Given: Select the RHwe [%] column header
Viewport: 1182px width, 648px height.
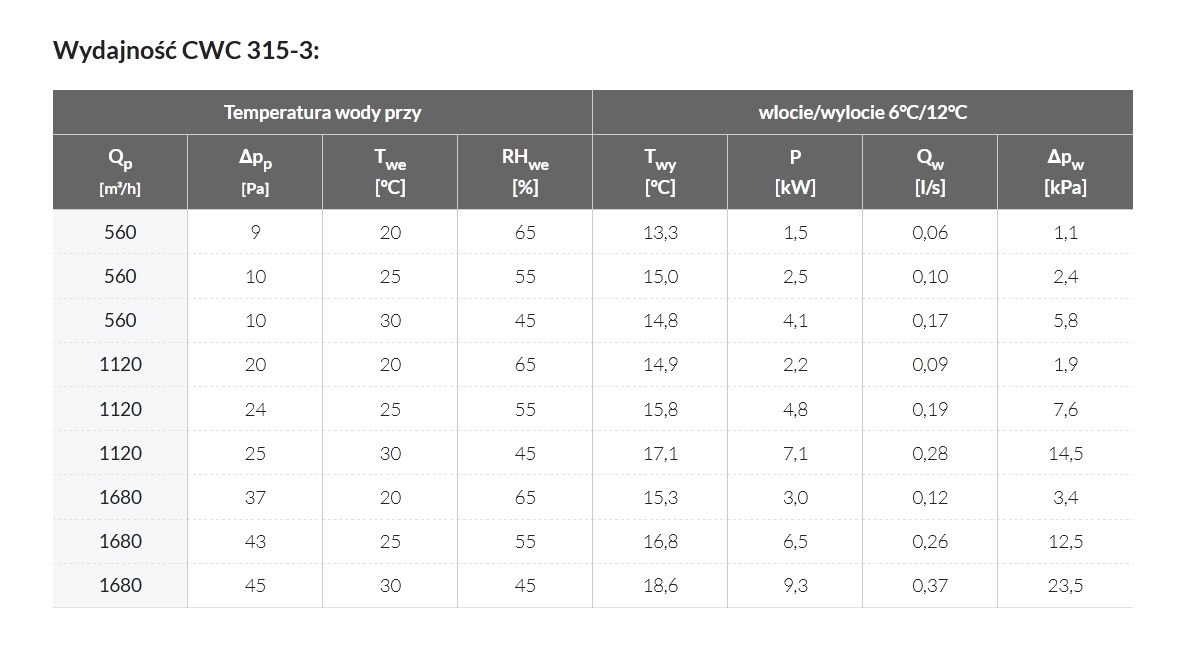Looking at the screenshot, I should (x=525, y=172).
